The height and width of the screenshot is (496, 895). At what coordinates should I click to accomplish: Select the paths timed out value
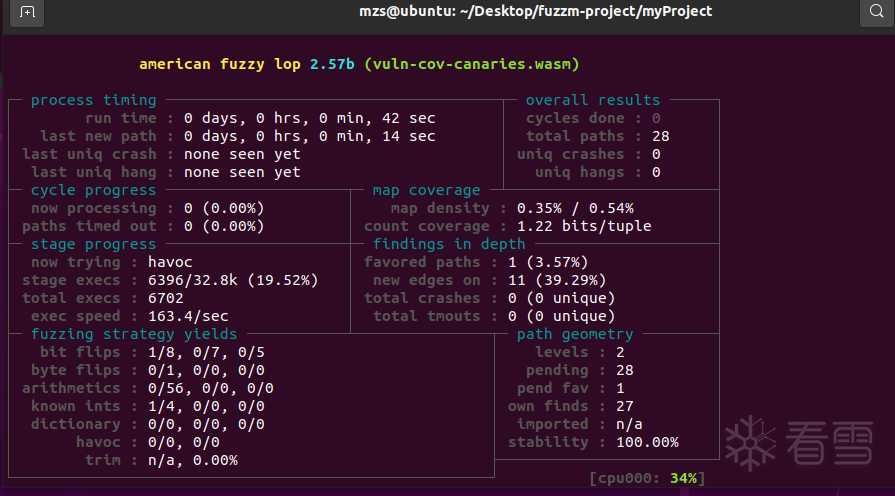(x=224, y=226)
